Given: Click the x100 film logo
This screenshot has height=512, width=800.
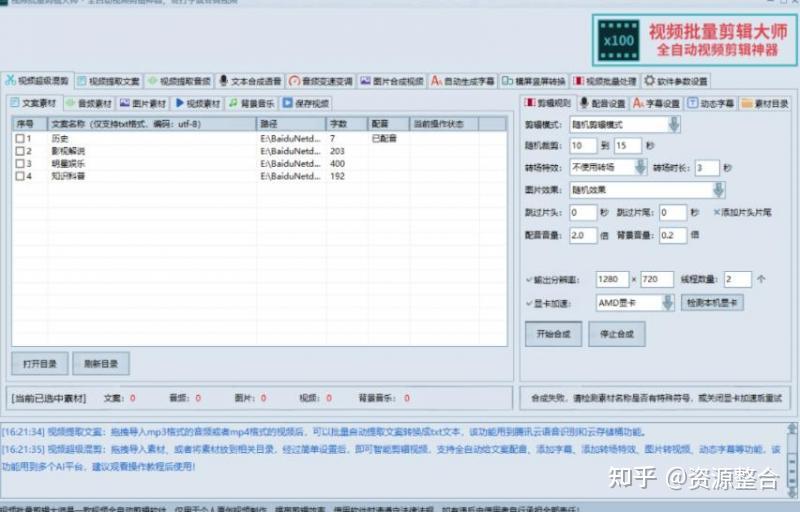Looking at the screenshot, I should coord(618,40).
